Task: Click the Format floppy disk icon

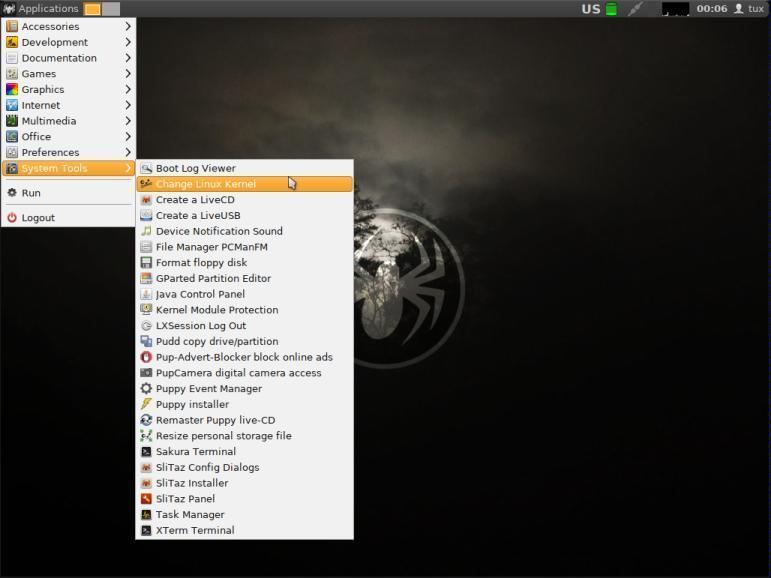Action: point(146,263)
